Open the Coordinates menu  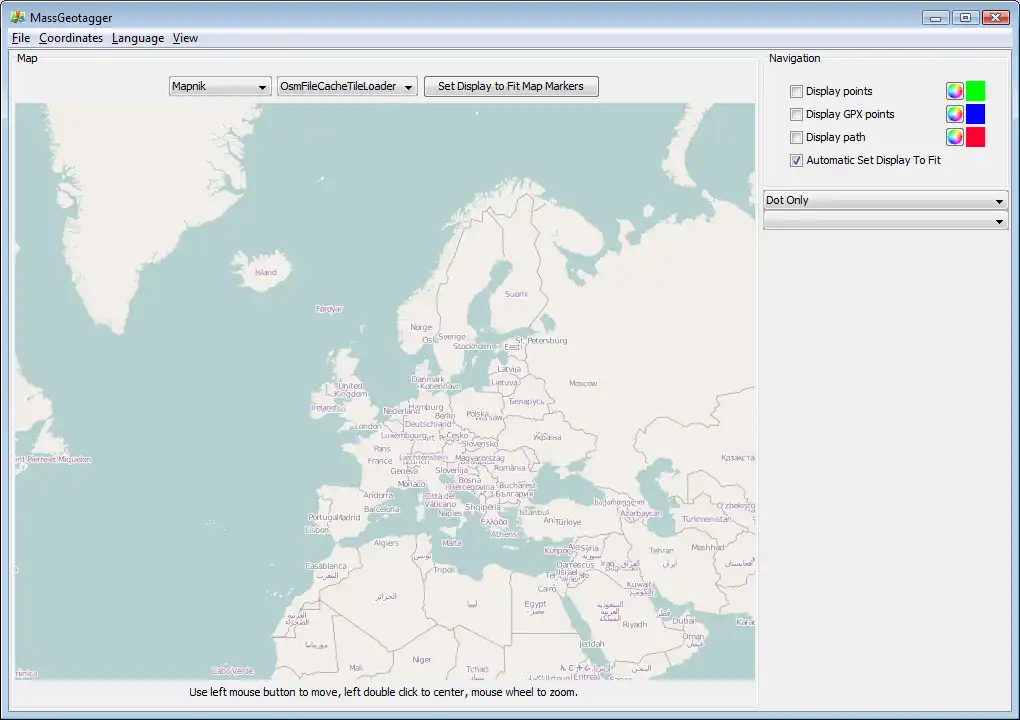pos(71,38)
